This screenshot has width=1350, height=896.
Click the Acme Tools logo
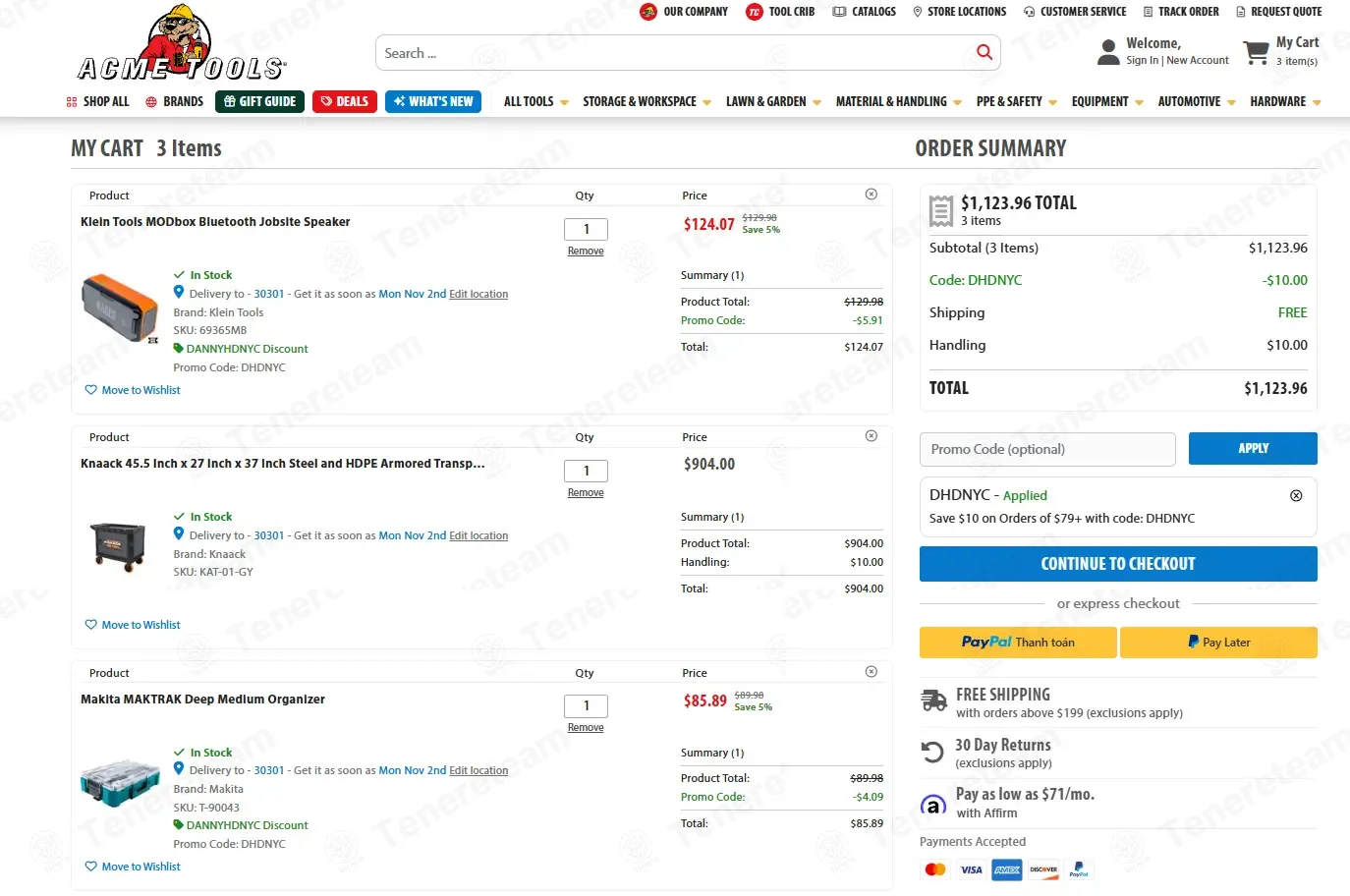[182, 43]
